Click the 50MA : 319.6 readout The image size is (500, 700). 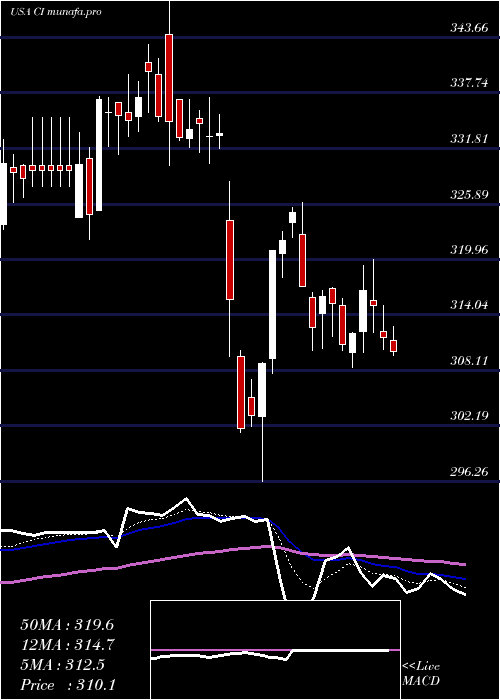pos(68,625)
